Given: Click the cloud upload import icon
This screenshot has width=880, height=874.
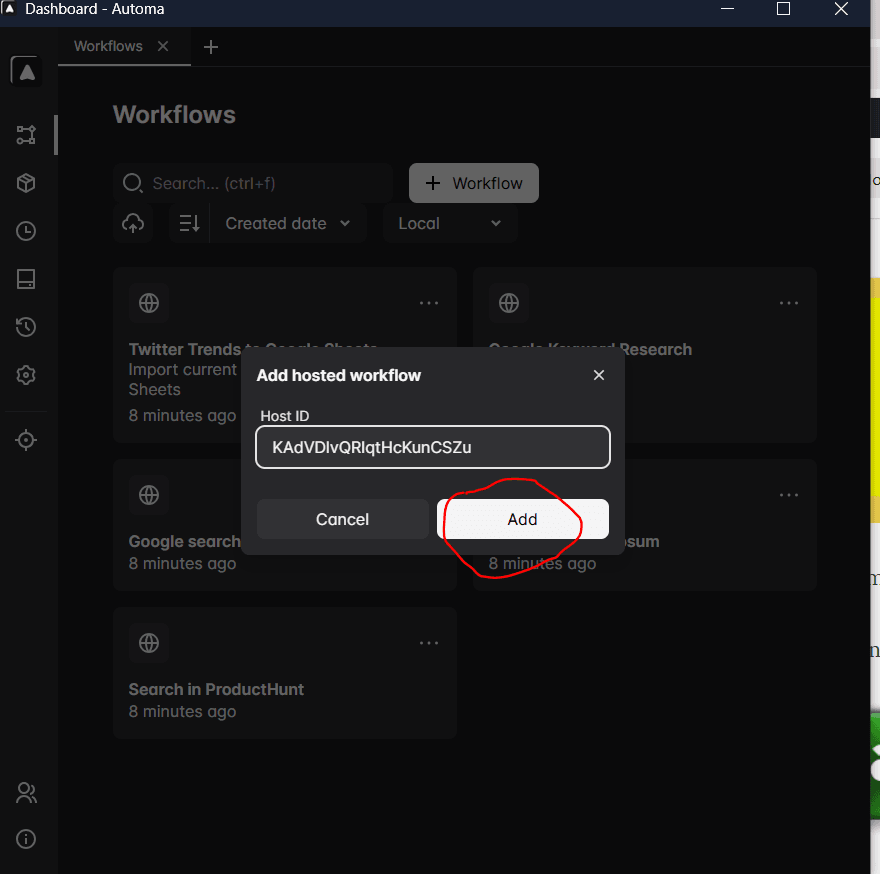Looking at the screenshot, I should [133, 223].
